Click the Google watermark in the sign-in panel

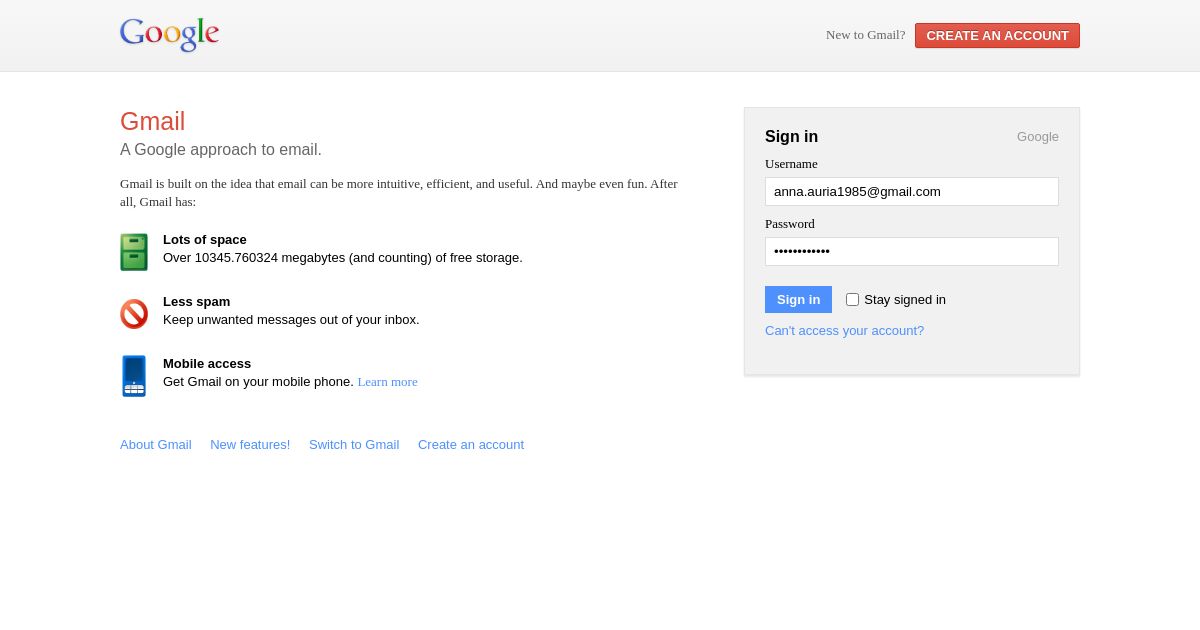tap(1037, 137)
